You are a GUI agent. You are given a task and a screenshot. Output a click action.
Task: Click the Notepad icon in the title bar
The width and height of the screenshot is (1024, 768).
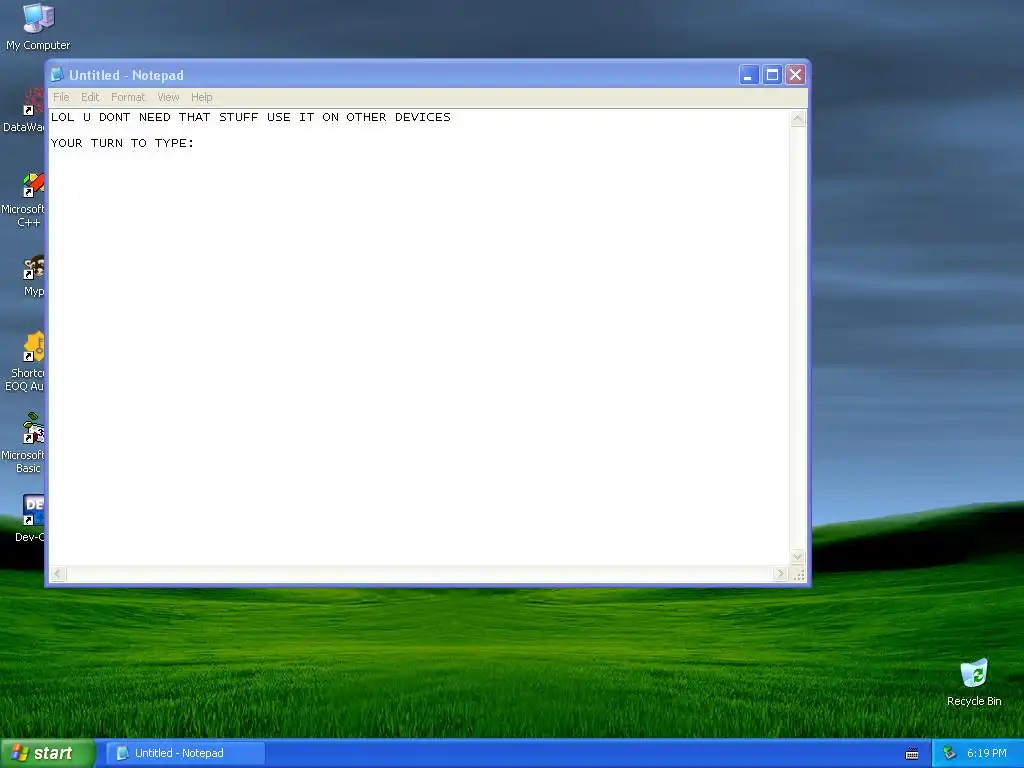pyautogui.click(x=57, y=75)
